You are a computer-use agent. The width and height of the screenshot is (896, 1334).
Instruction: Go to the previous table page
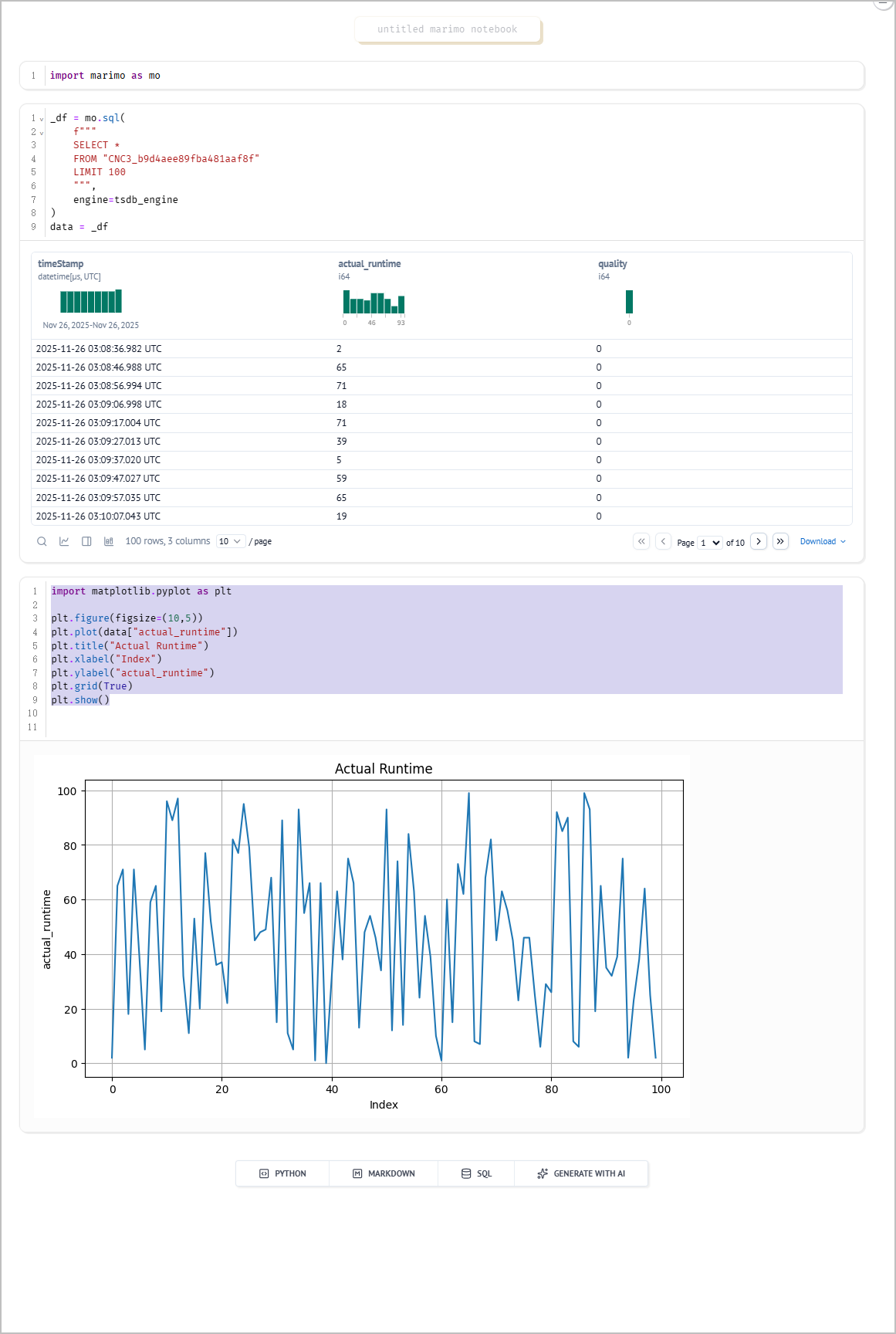663,541
